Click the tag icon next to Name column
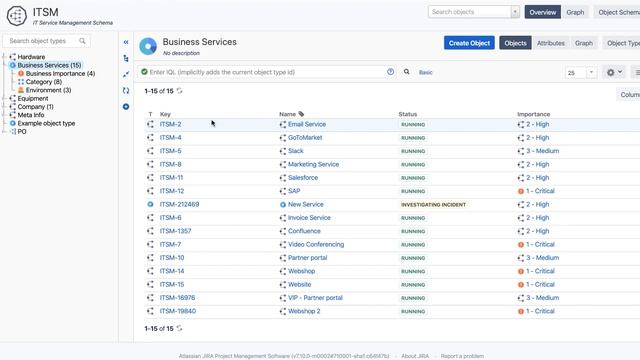The width and height of the screenshot is (640, 360). tap(301, 114)
